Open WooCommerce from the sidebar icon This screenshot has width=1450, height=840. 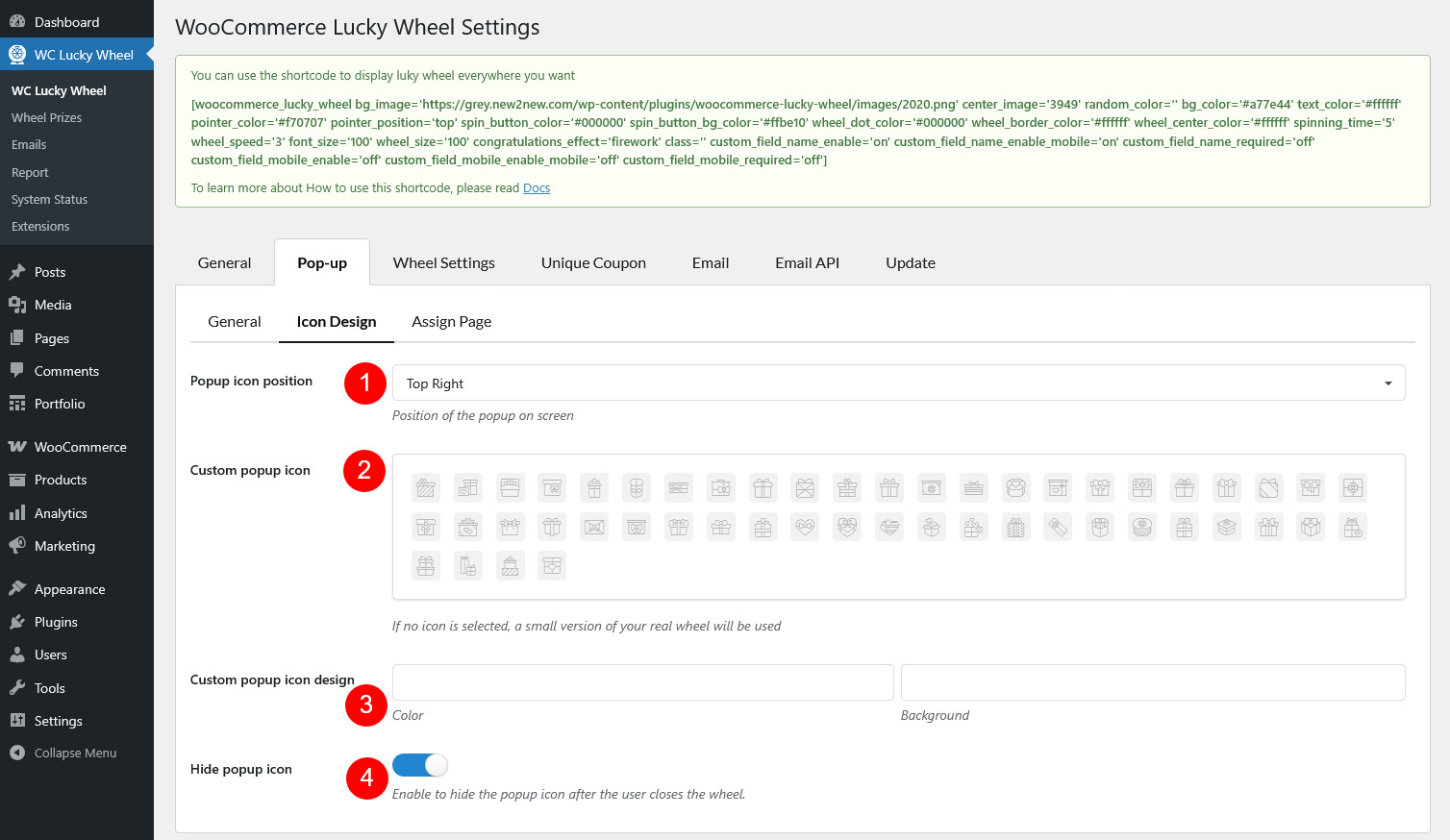[17, 448]
